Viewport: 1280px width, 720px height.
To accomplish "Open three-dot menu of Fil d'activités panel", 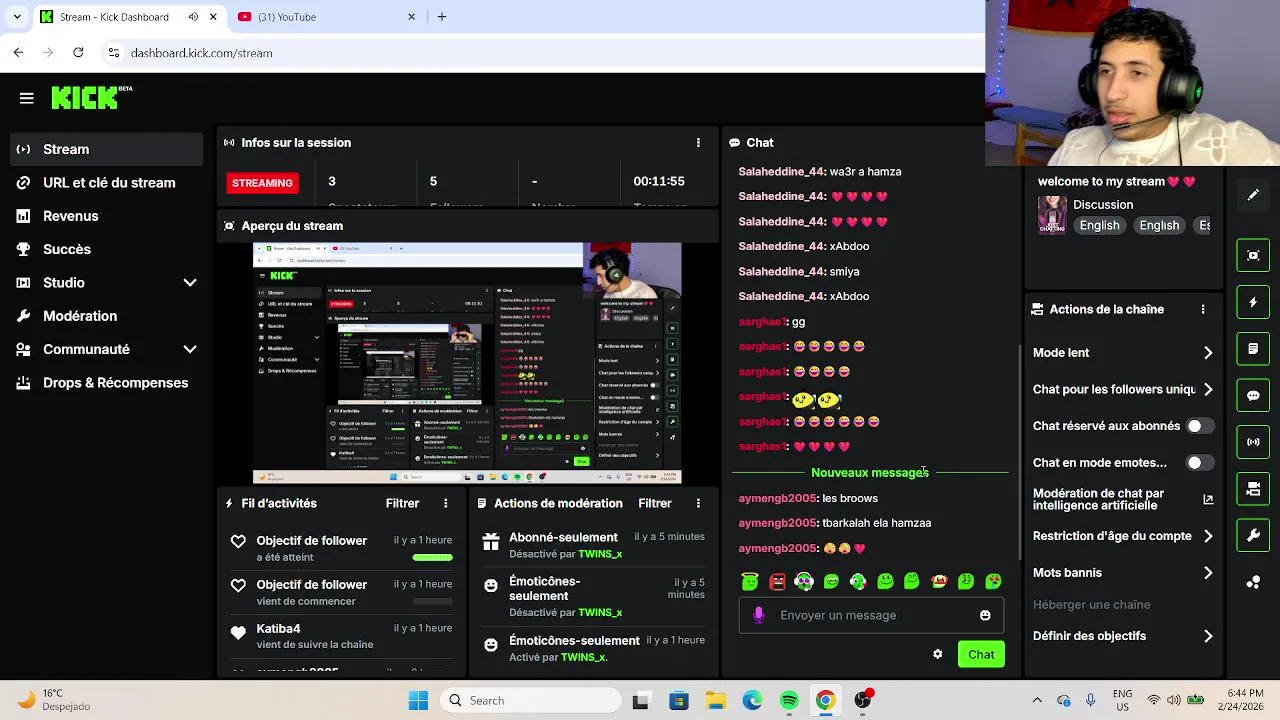I will click(446, 503).
